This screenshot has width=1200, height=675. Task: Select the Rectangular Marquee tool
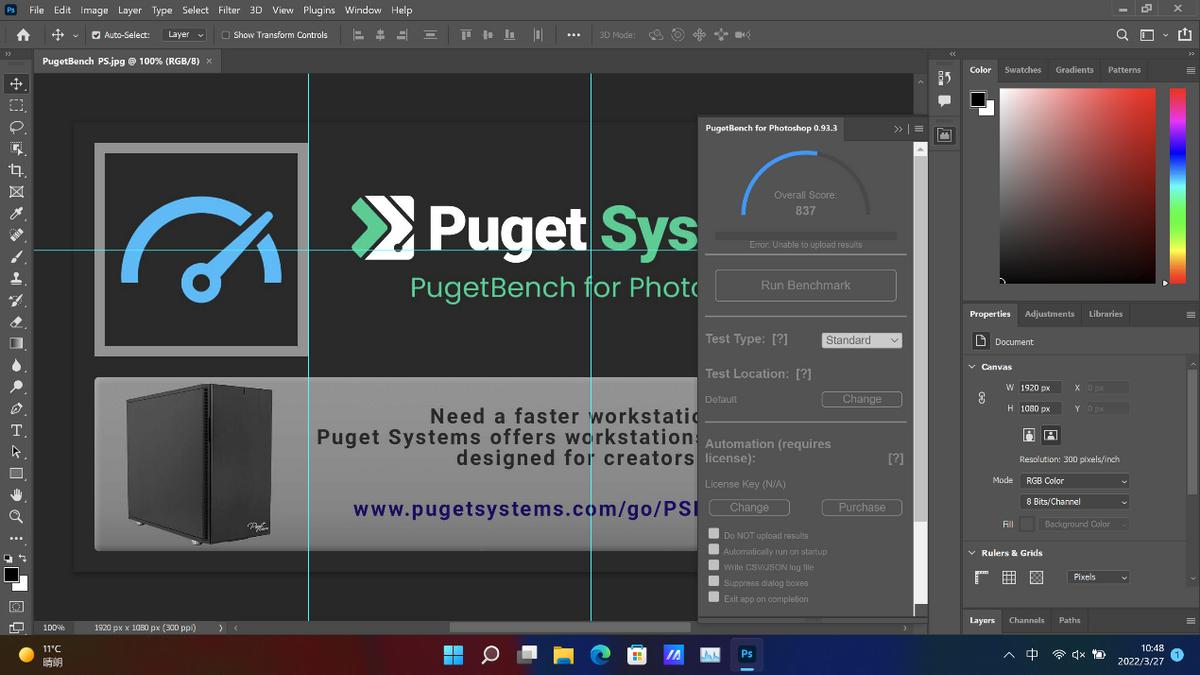pos(16,105)
